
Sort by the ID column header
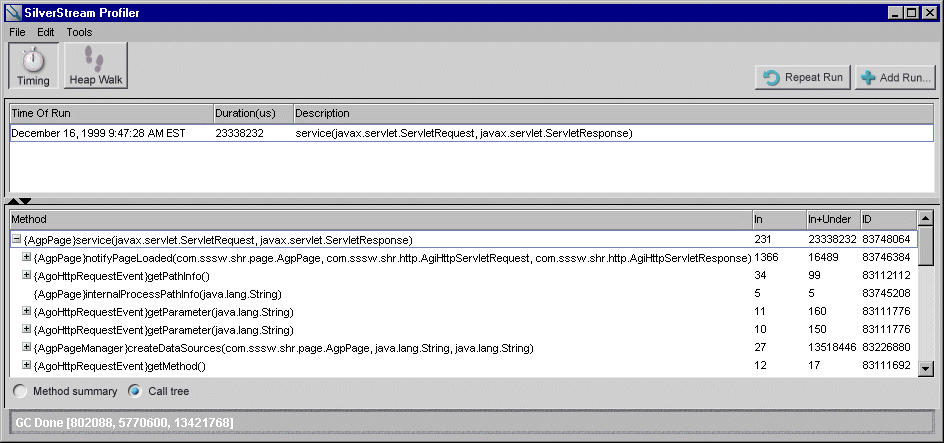coord(888,219)
